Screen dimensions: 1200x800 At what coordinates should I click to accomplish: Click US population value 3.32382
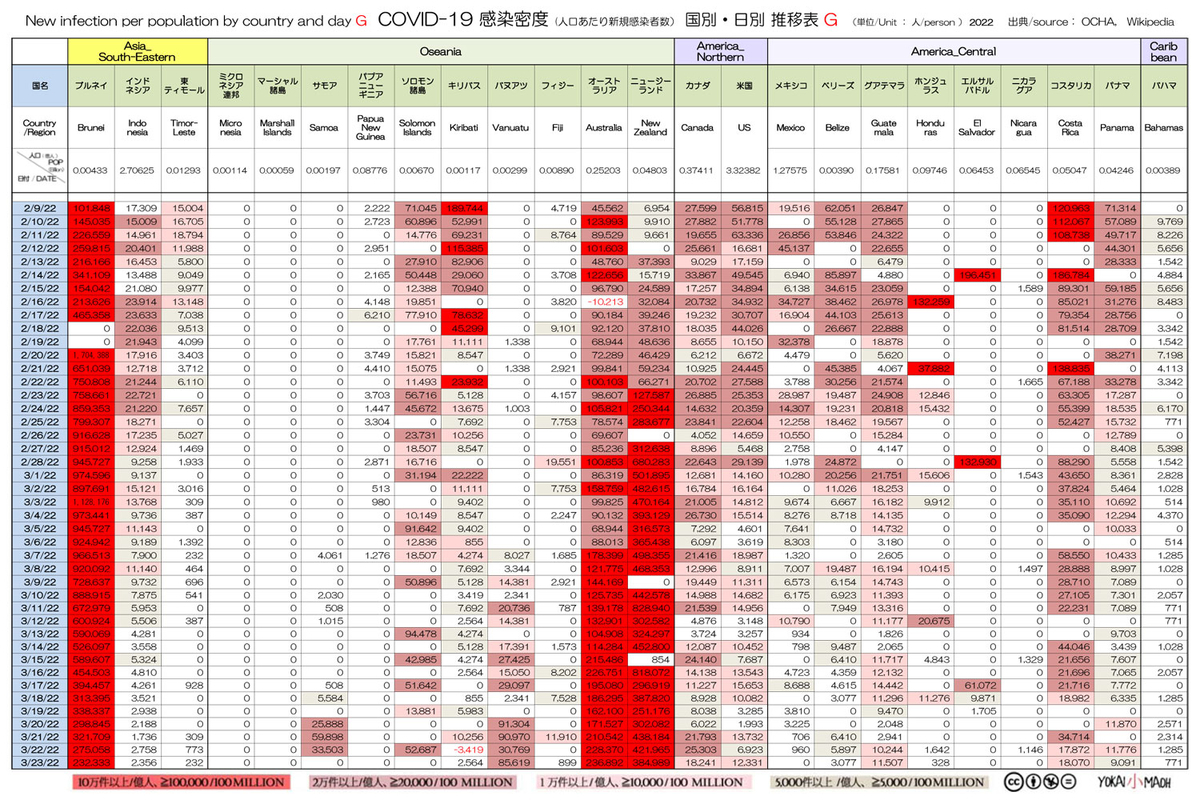pyautogui.click(x=743, y=171)
